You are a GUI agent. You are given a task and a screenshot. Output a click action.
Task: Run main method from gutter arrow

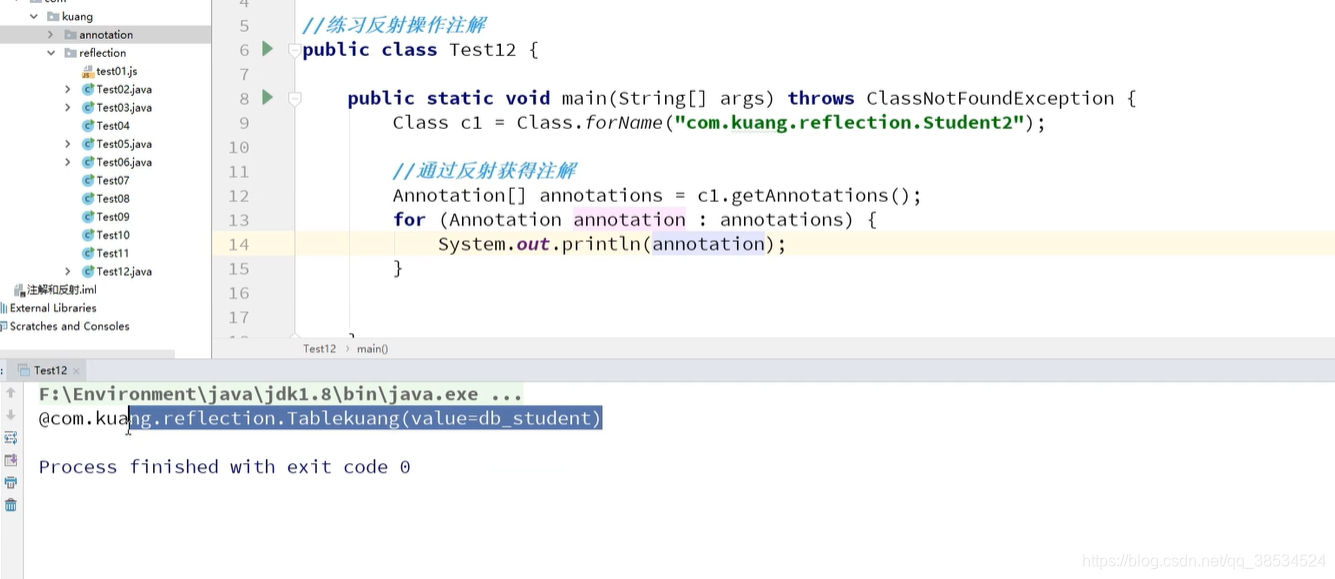coord(267,97)
